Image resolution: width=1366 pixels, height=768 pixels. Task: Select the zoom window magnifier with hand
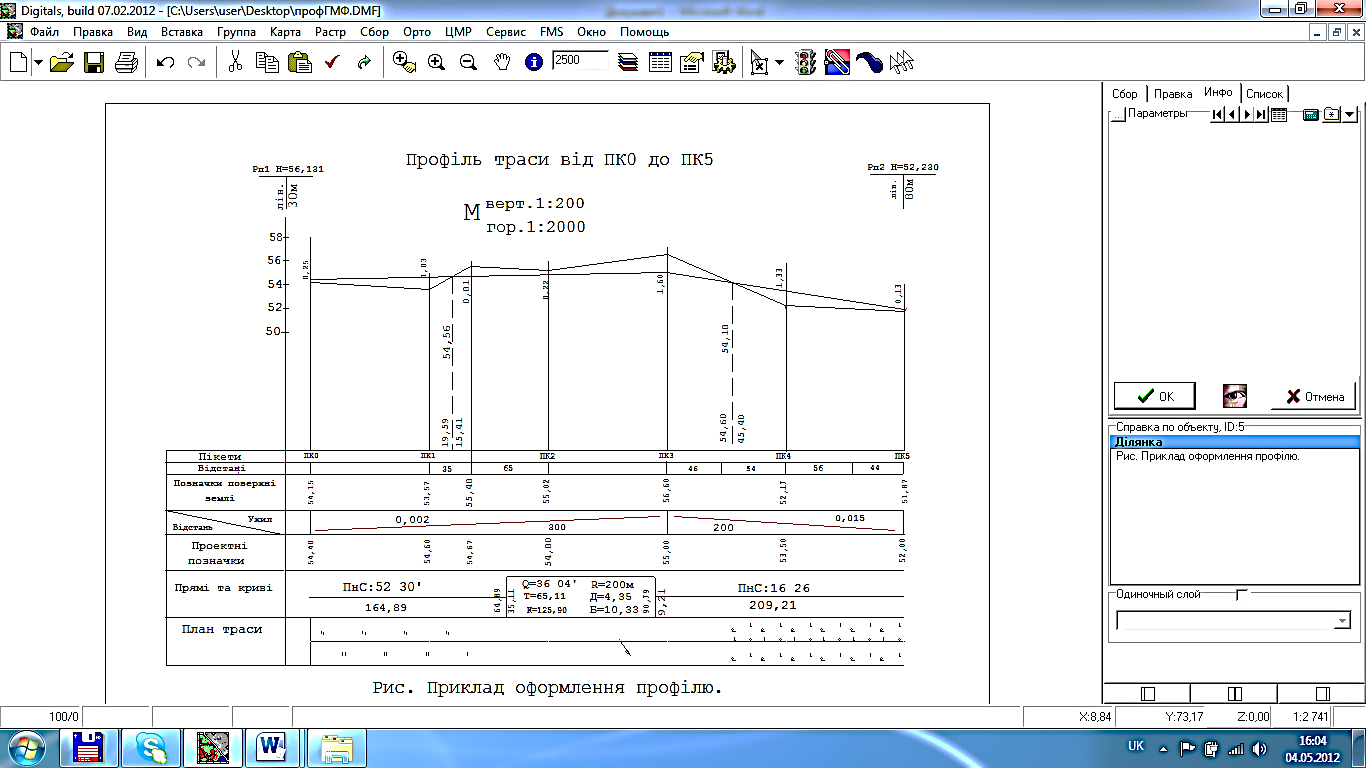click(x=404, y=62)
